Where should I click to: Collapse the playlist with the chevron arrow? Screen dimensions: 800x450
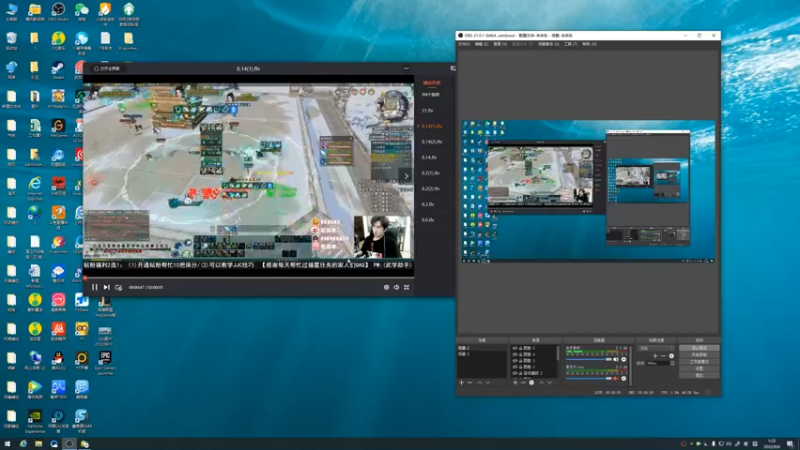pyautogui.click(x=407, y=176)
